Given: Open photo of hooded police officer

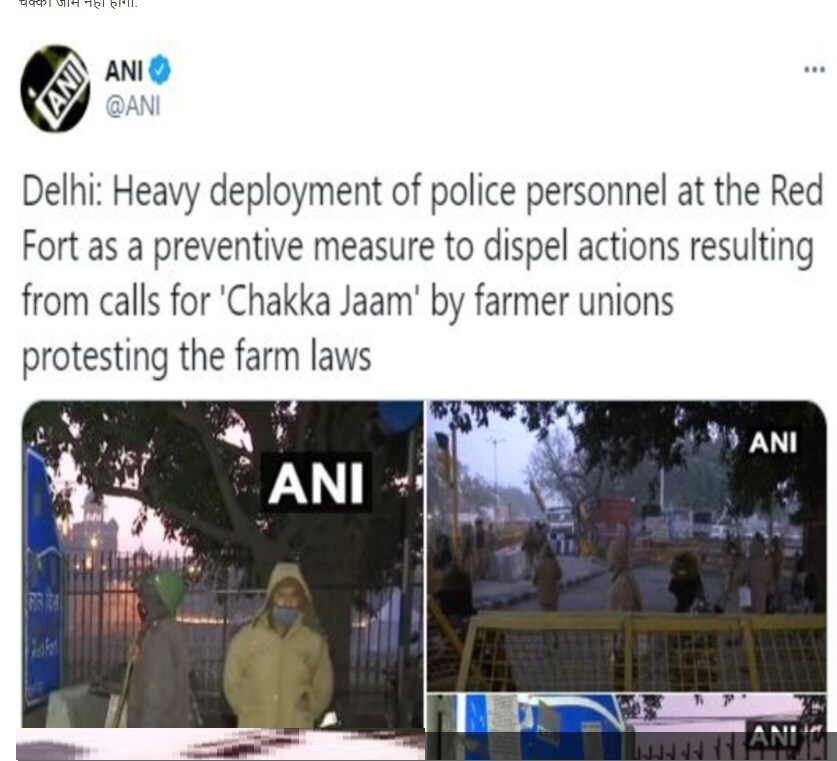Looking at the screenshot, I should point(223,564).
